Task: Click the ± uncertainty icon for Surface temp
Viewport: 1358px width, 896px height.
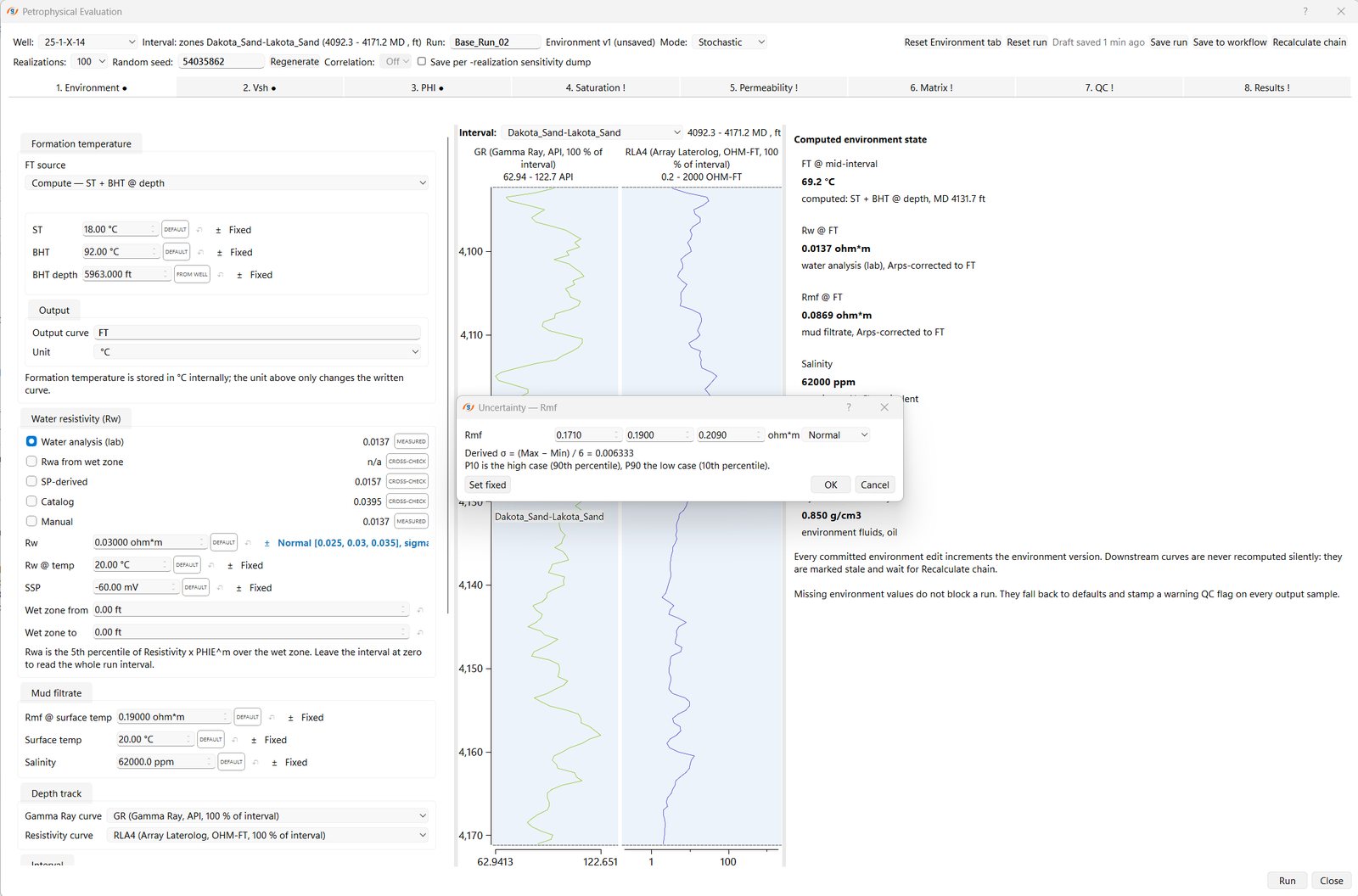Action: click(254, 740)
